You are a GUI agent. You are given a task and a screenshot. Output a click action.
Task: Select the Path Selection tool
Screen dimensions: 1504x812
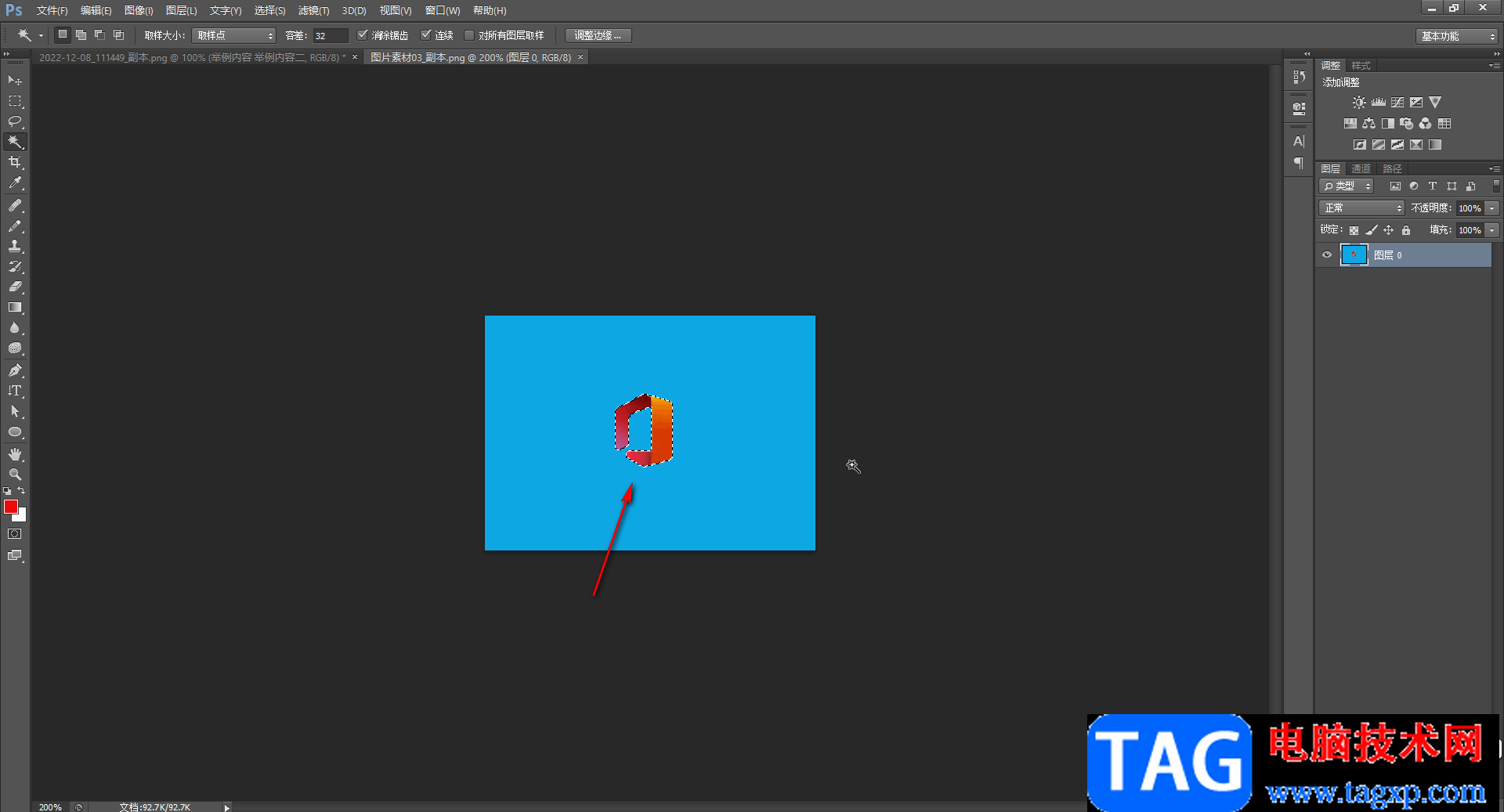point(15,411)
